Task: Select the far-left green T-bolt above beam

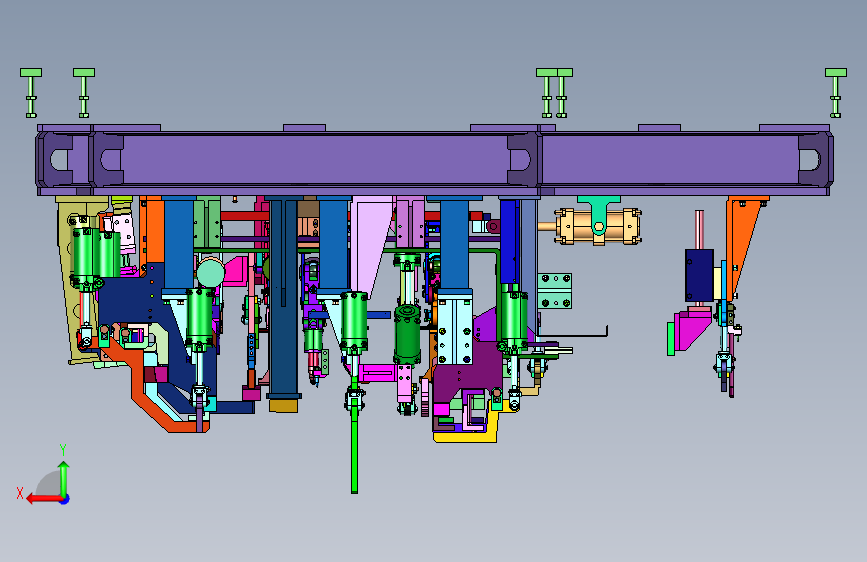Action: (x=31, y=93)
